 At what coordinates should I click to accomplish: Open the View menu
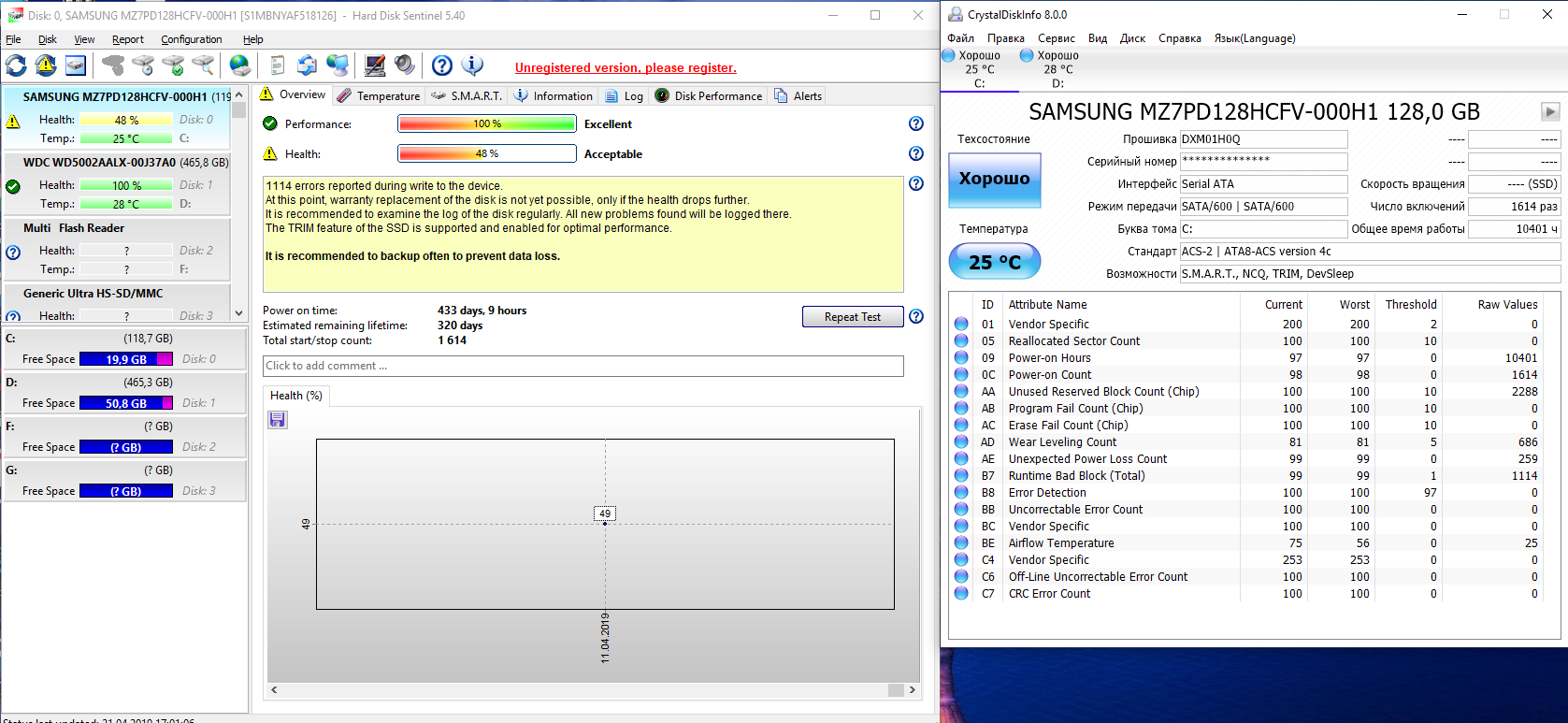point(84,39)
